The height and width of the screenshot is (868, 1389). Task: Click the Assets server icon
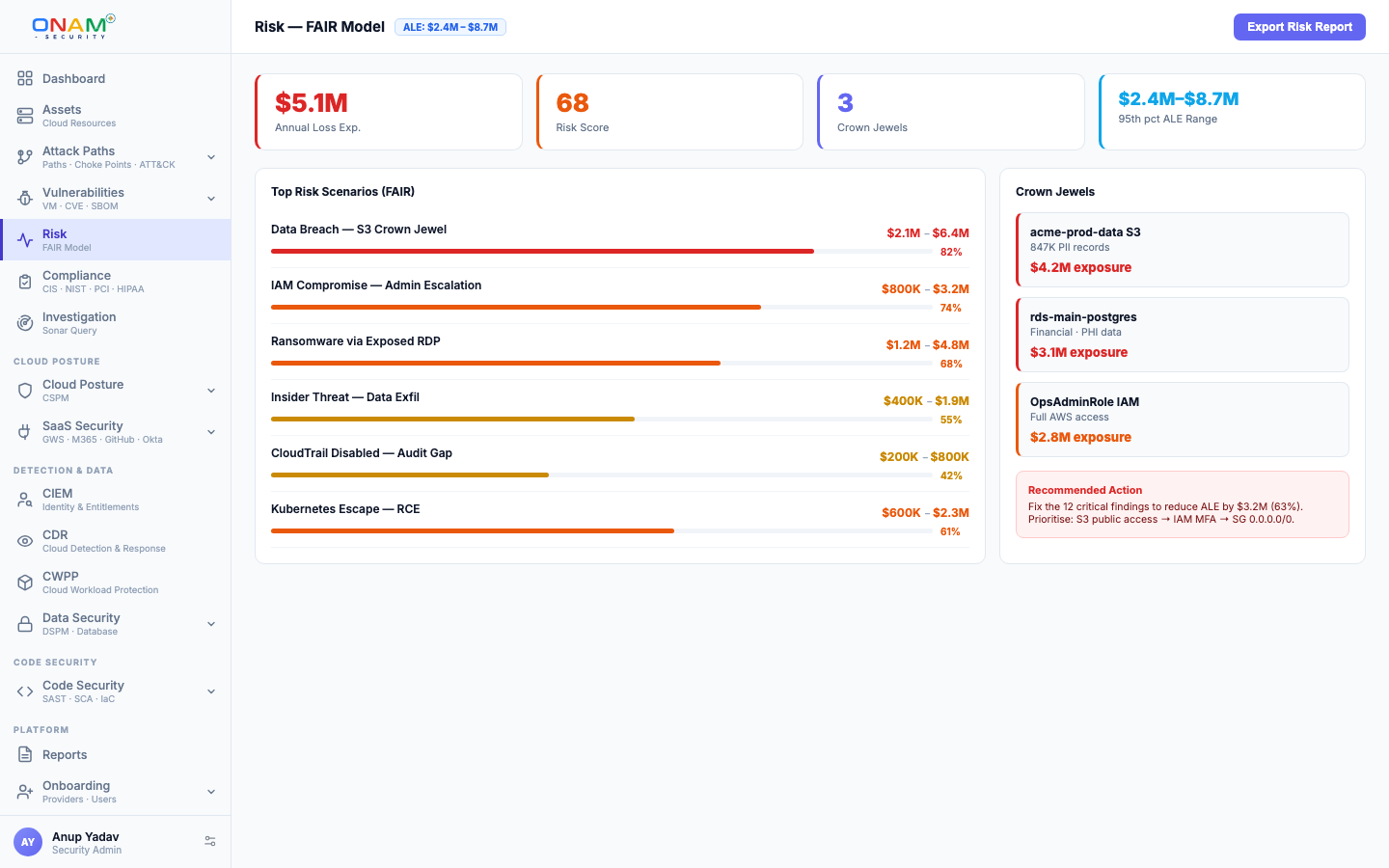pyautogui.click(x=25, y=116)
